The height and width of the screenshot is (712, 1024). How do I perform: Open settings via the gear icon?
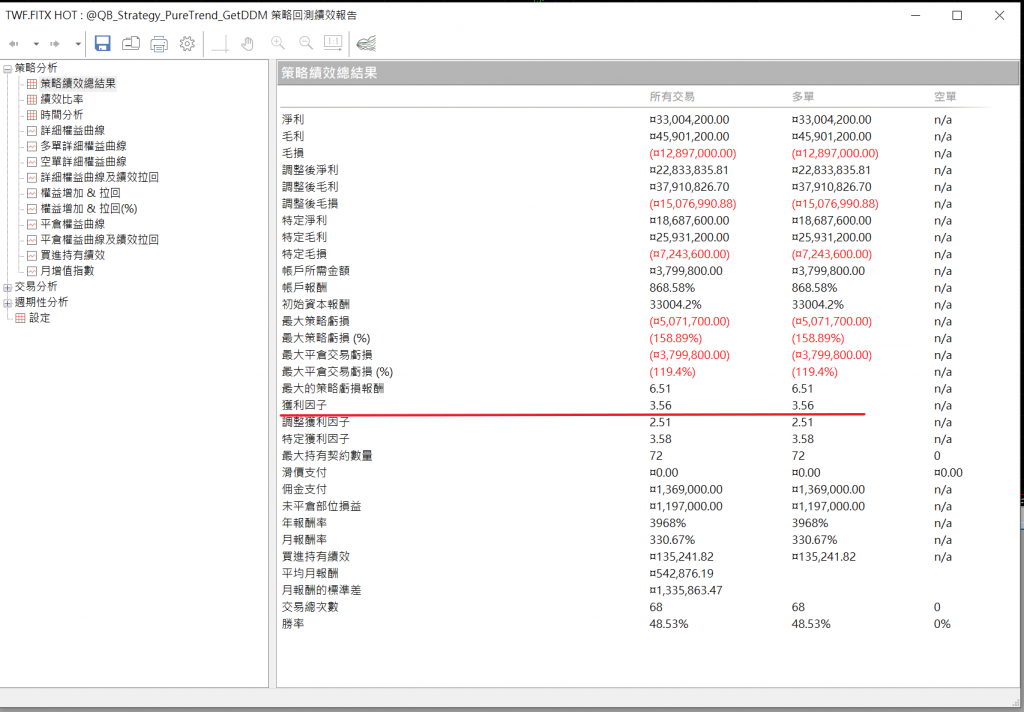pyautogui.click(x=187, y=43)
